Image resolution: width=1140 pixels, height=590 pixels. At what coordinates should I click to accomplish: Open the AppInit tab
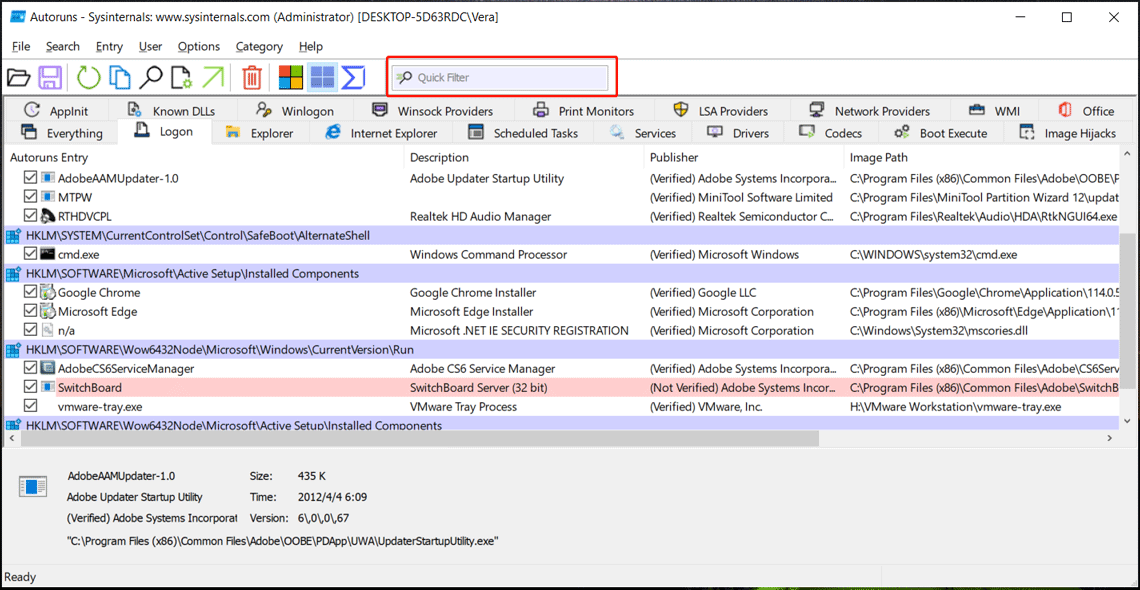coord(59,110)
